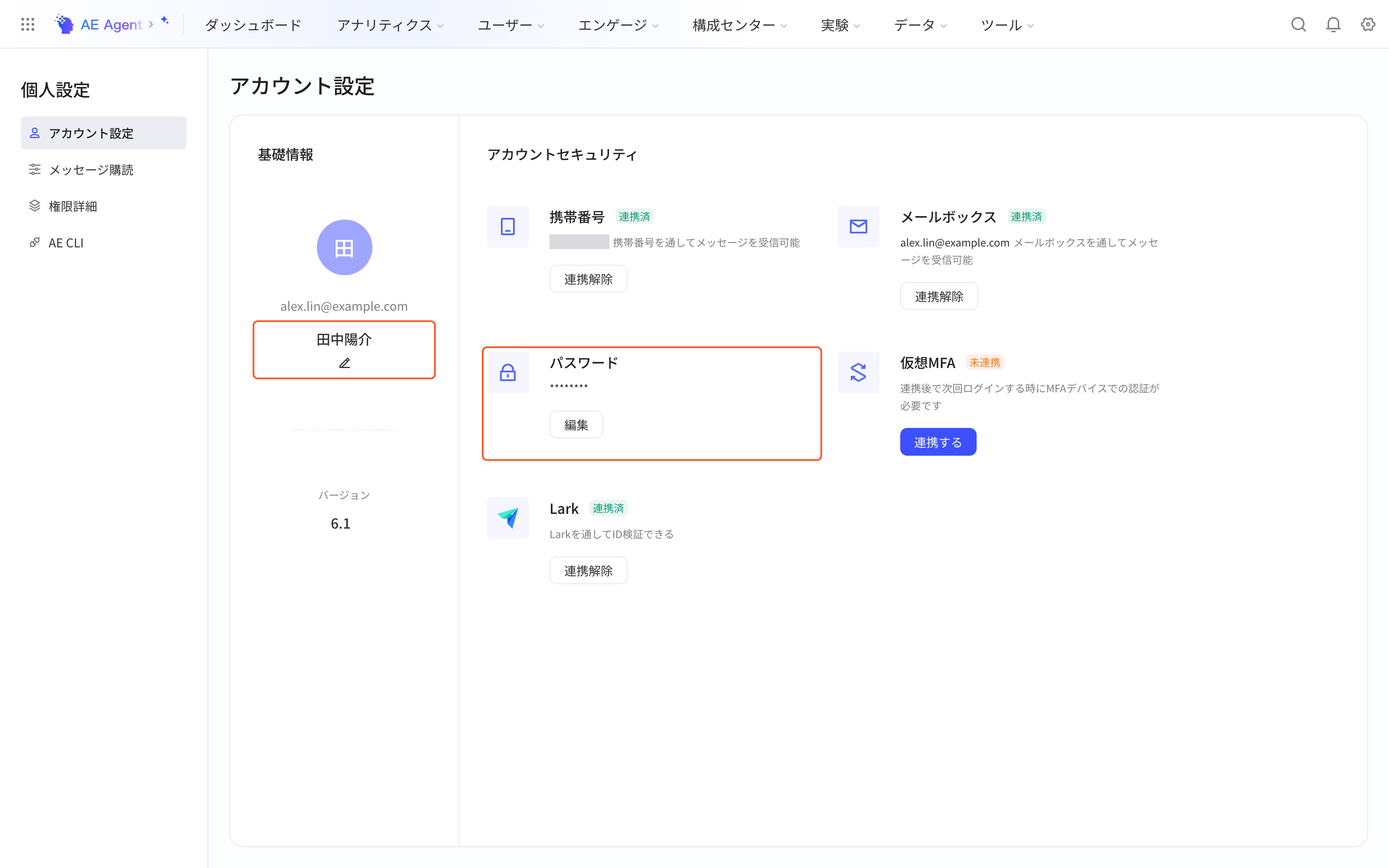Expand the ユーザー dropdown menu
The image size is (1389, 868).
tap(511, 25)
